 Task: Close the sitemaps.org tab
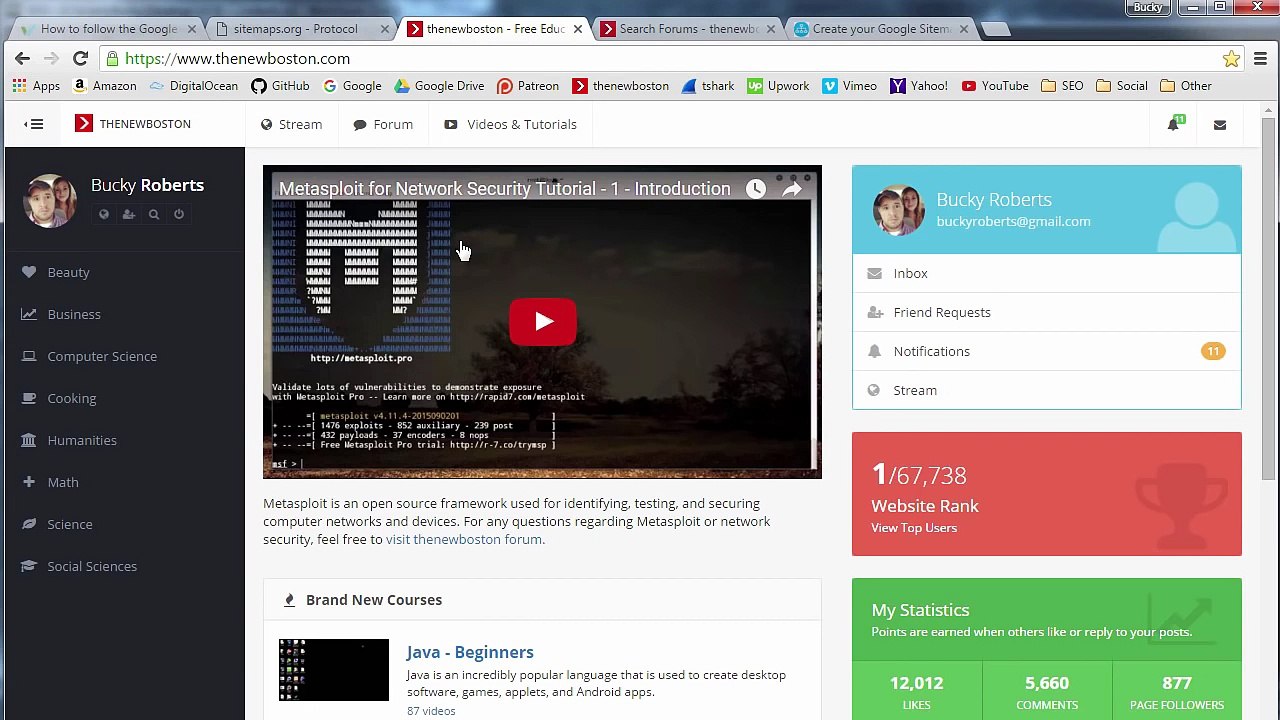384,29
